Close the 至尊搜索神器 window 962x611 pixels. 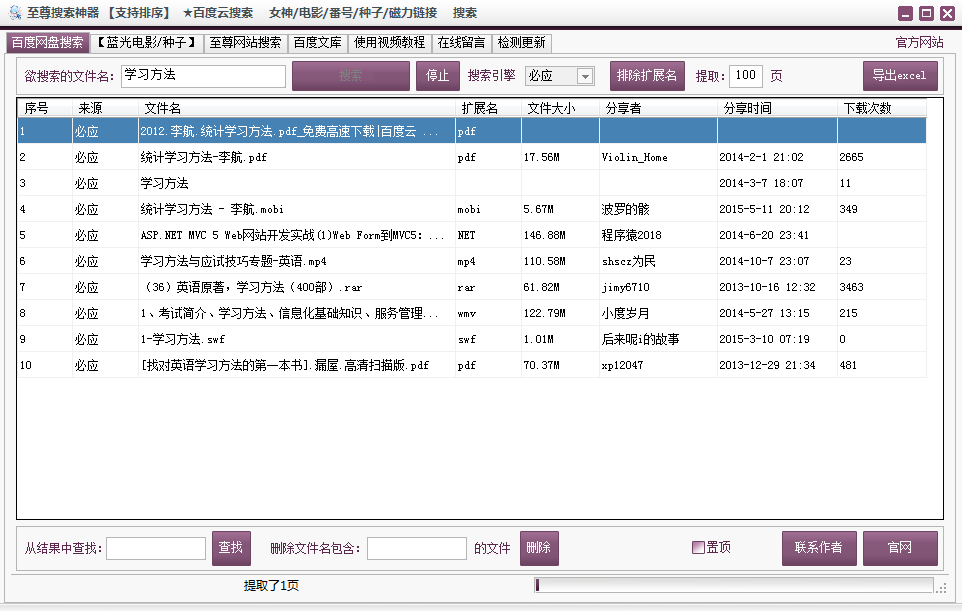tap(947, 13)
